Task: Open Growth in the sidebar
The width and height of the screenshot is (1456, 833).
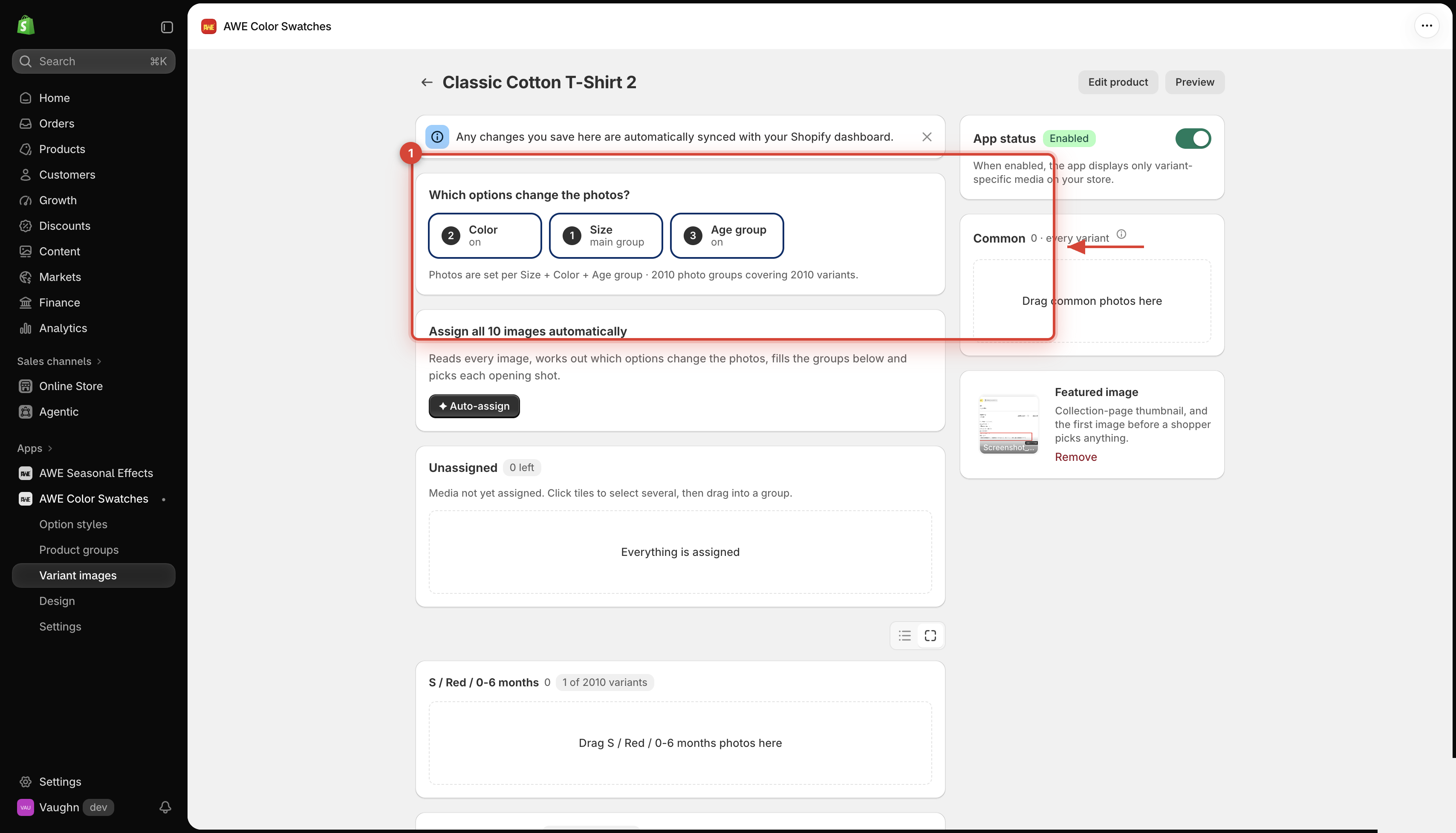Action: coord(94,200)
